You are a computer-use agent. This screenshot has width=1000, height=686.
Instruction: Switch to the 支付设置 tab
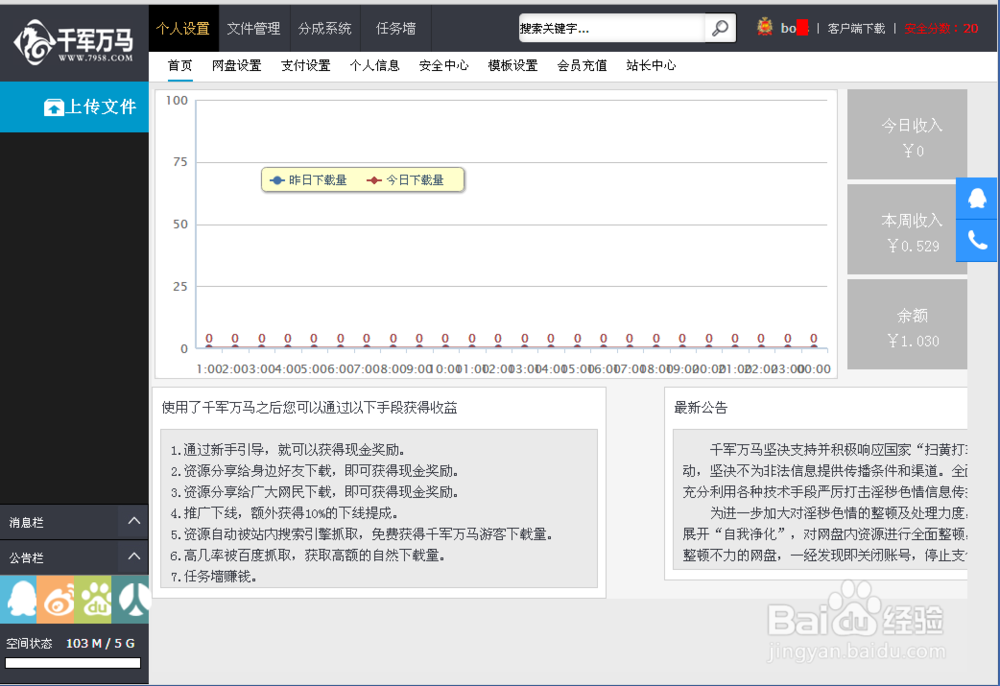[305, 66]
